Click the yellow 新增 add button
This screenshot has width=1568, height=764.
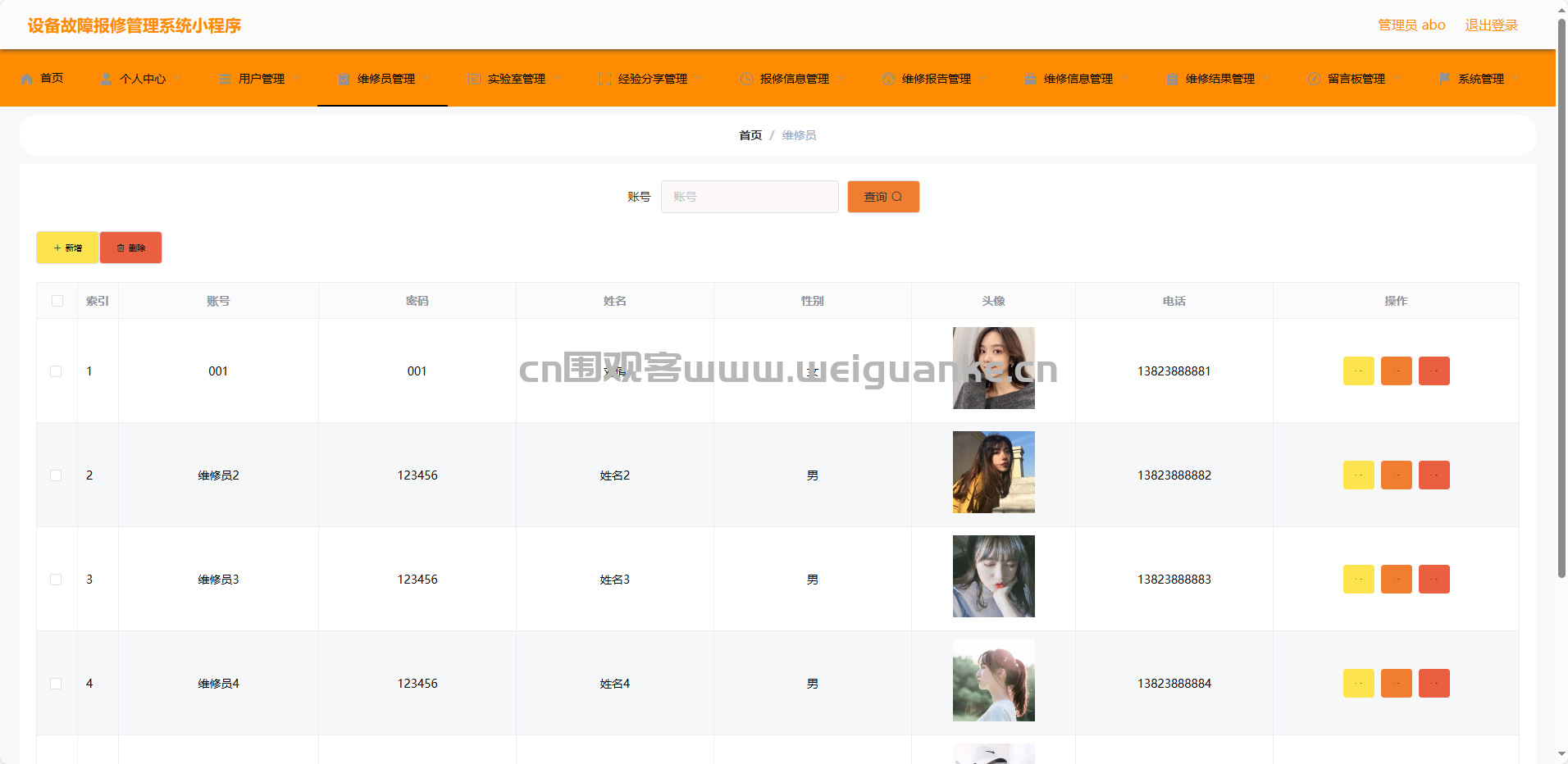tap(67, 248)
